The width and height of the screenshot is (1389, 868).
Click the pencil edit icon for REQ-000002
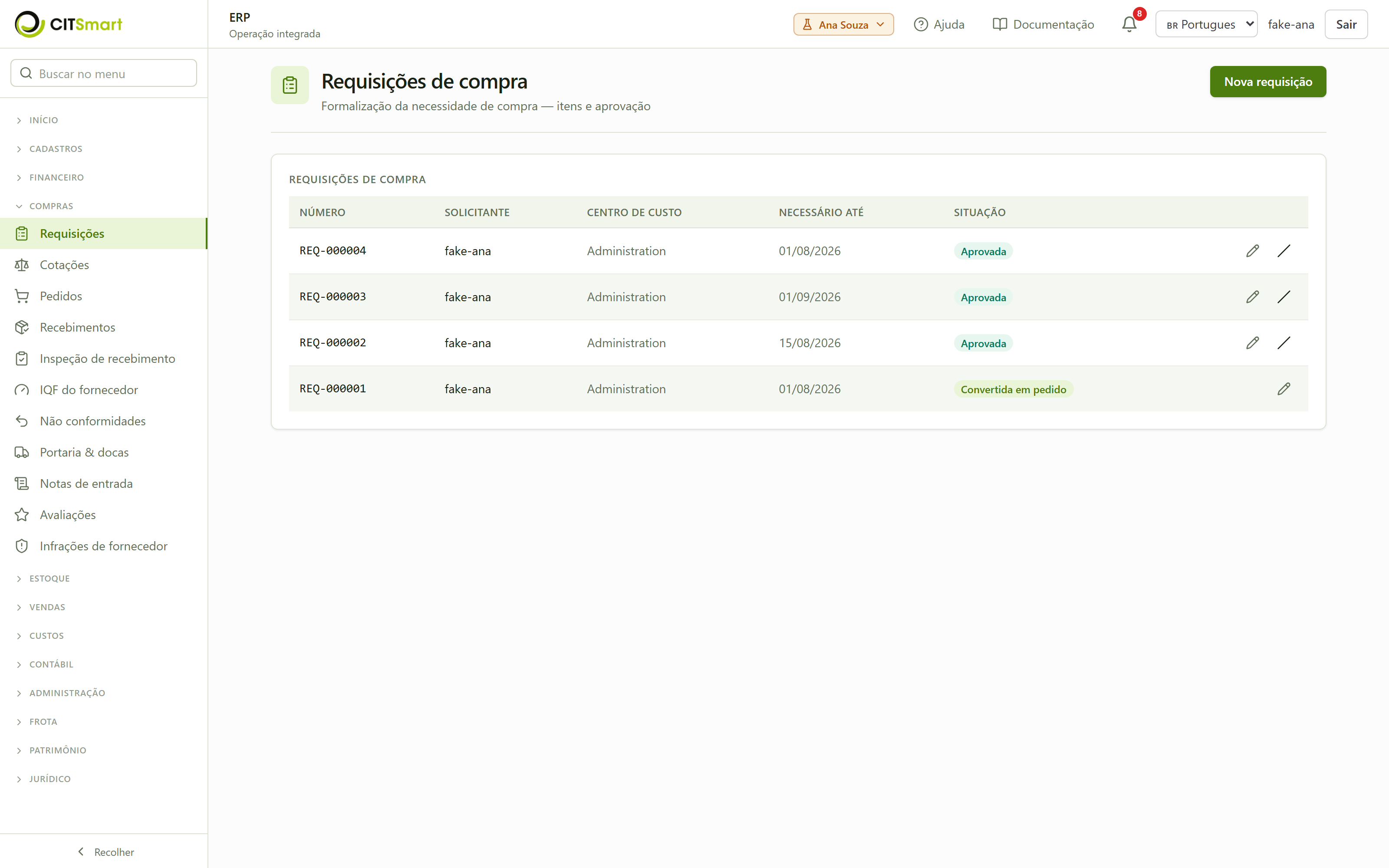pos(1252,343)
